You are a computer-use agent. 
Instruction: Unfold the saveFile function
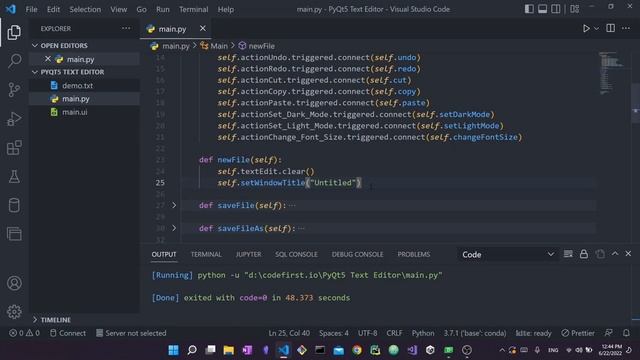click(174, 205)
